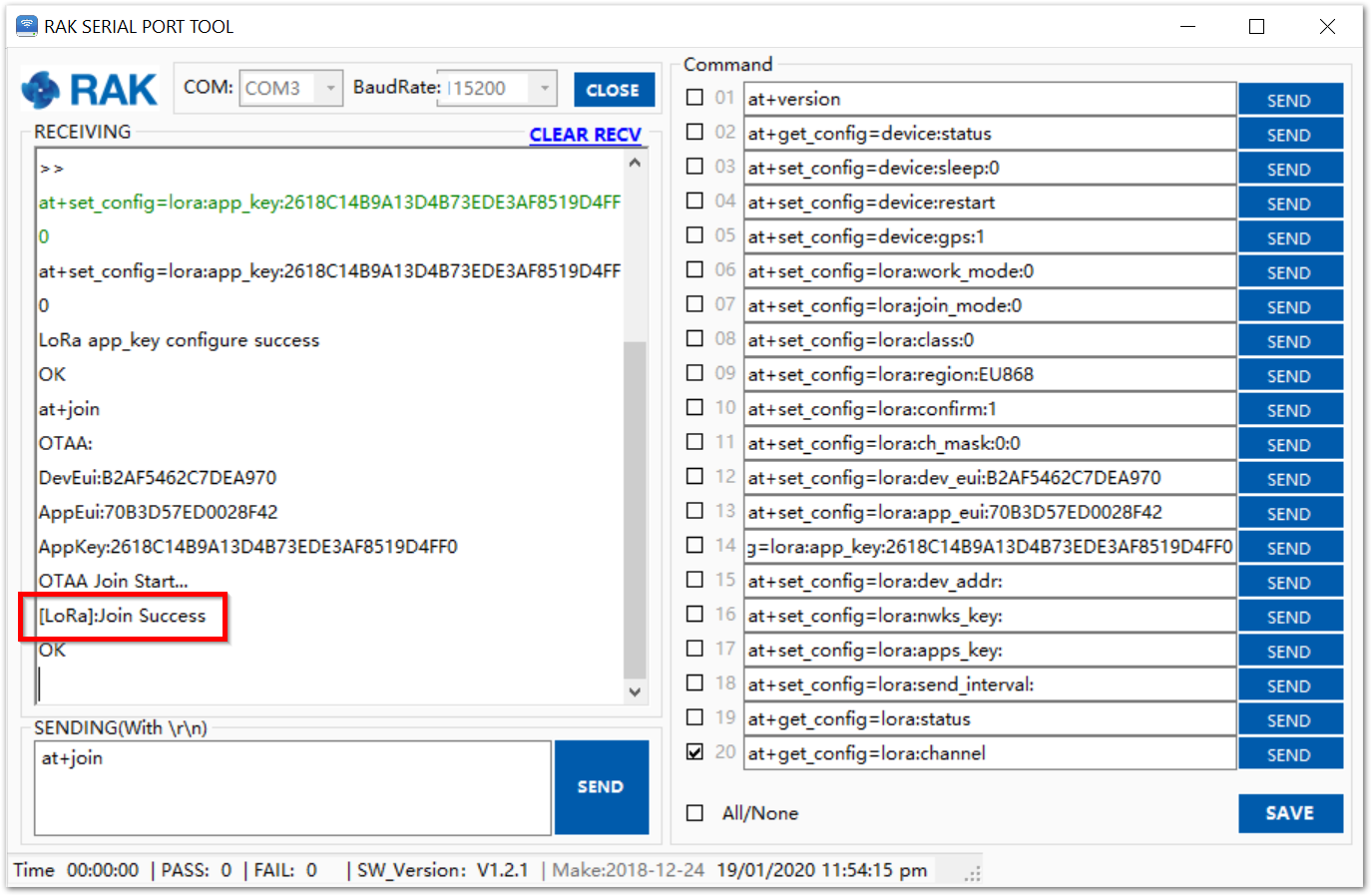Click the lora:join_mode:0 command field
Viewport: 1372px width, 896px height.
(x=990, y=305)
